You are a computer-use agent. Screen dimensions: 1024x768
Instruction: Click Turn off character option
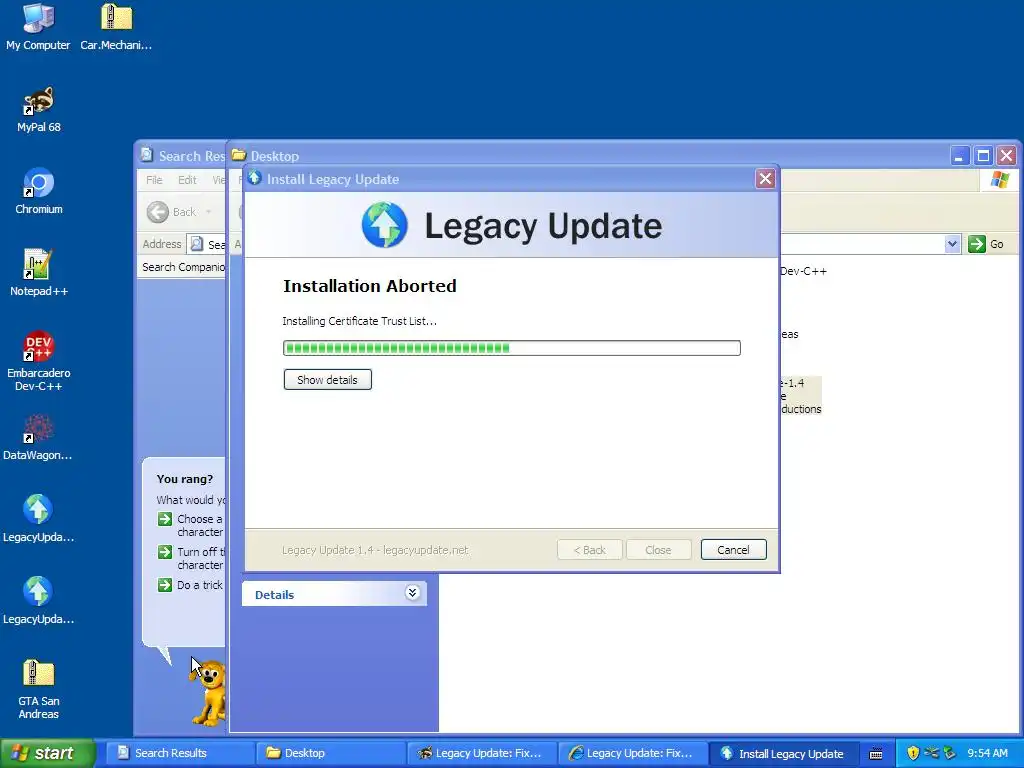191,558
